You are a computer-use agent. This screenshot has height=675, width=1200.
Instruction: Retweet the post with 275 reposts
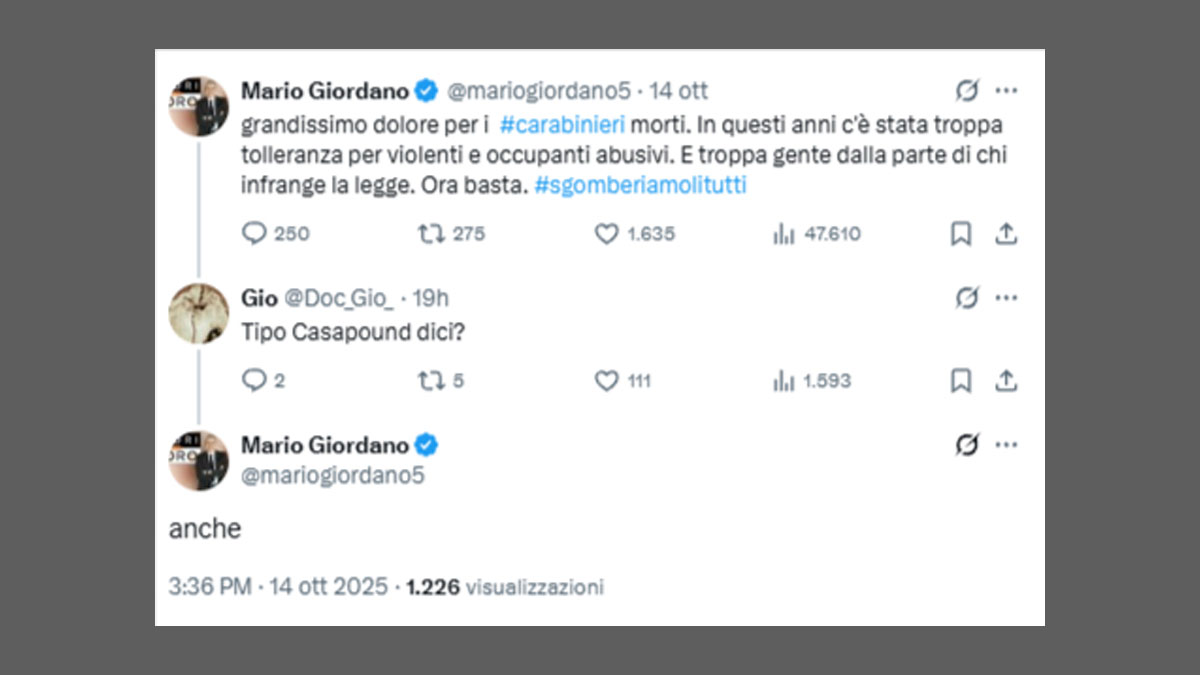pyautogui.click(x=430, y=234)
